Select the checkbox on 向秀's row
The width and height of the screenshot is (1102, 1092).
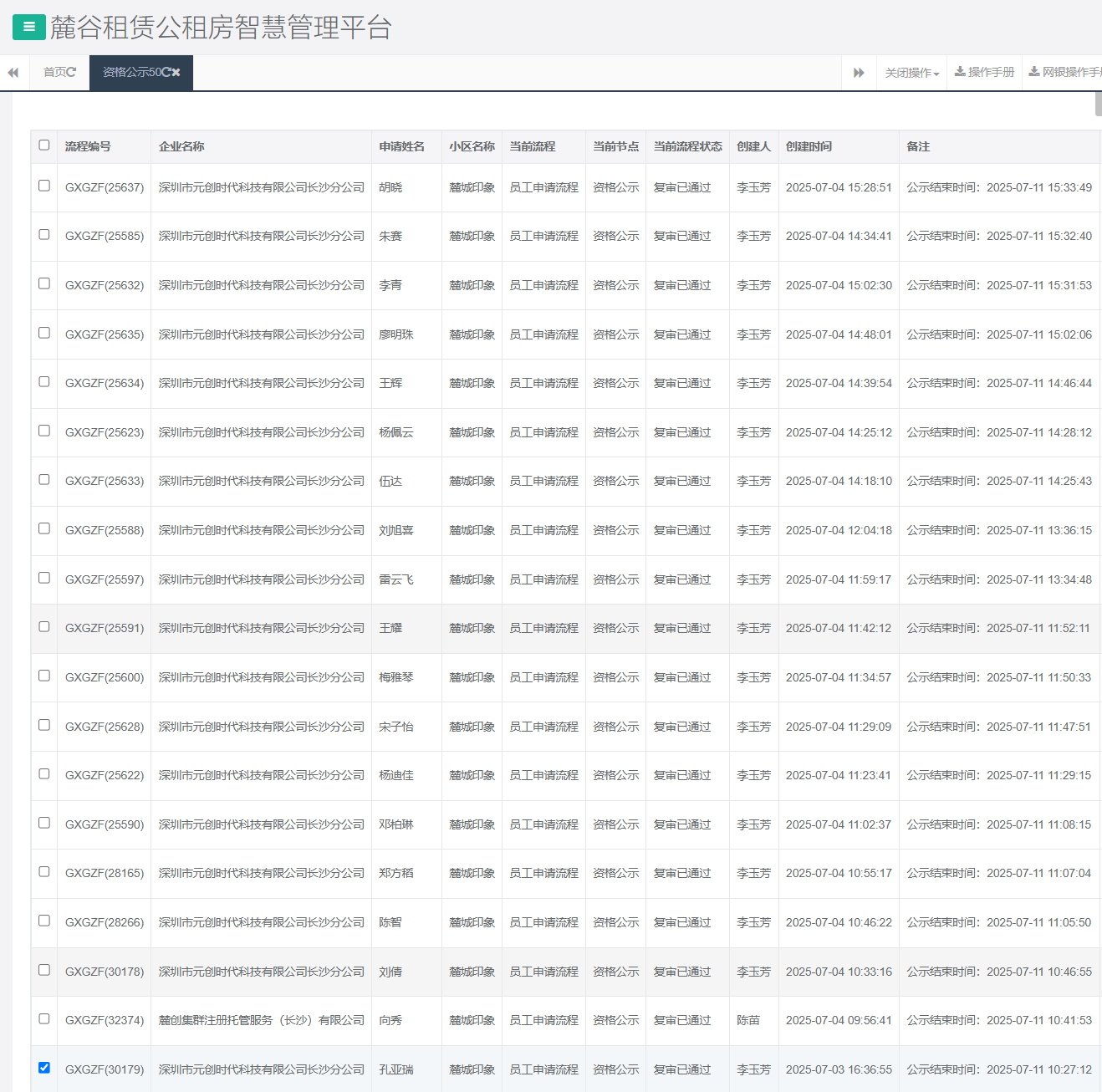click(43, 1019)
